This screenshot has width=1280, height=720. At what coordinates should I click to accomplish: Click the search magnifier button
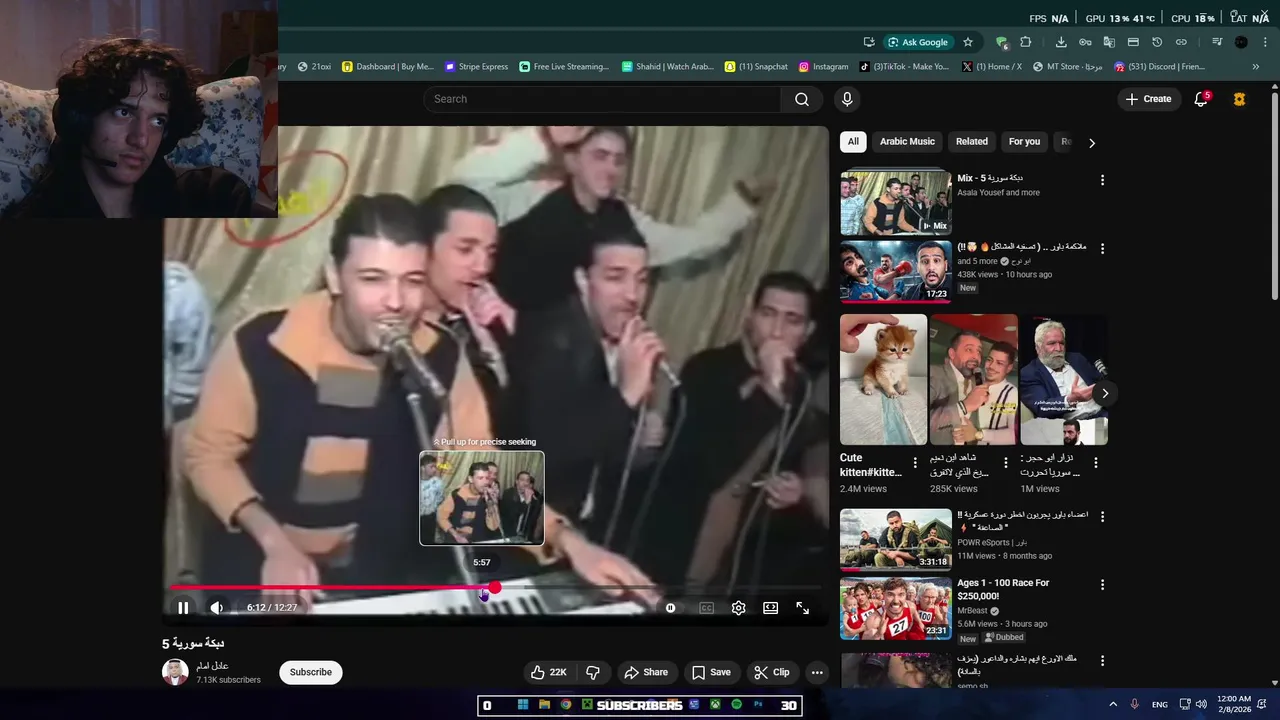pos(802,99)
